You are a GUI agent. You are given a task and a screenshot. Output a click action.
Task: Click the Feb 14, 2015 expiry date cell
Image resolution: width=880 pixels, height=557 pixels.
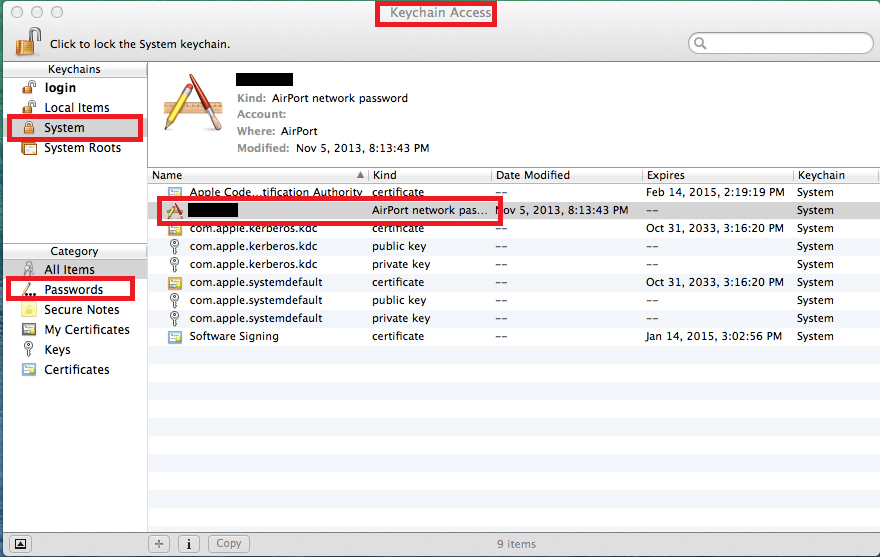pyautogui.click(x=715, y=192)
